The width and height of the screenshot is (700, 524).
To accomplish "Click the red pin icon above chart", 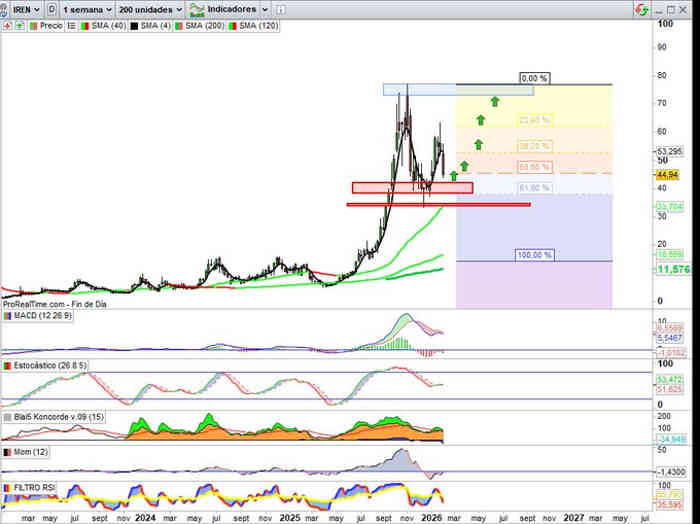I will pyautogui.click(x=6, y=25).
